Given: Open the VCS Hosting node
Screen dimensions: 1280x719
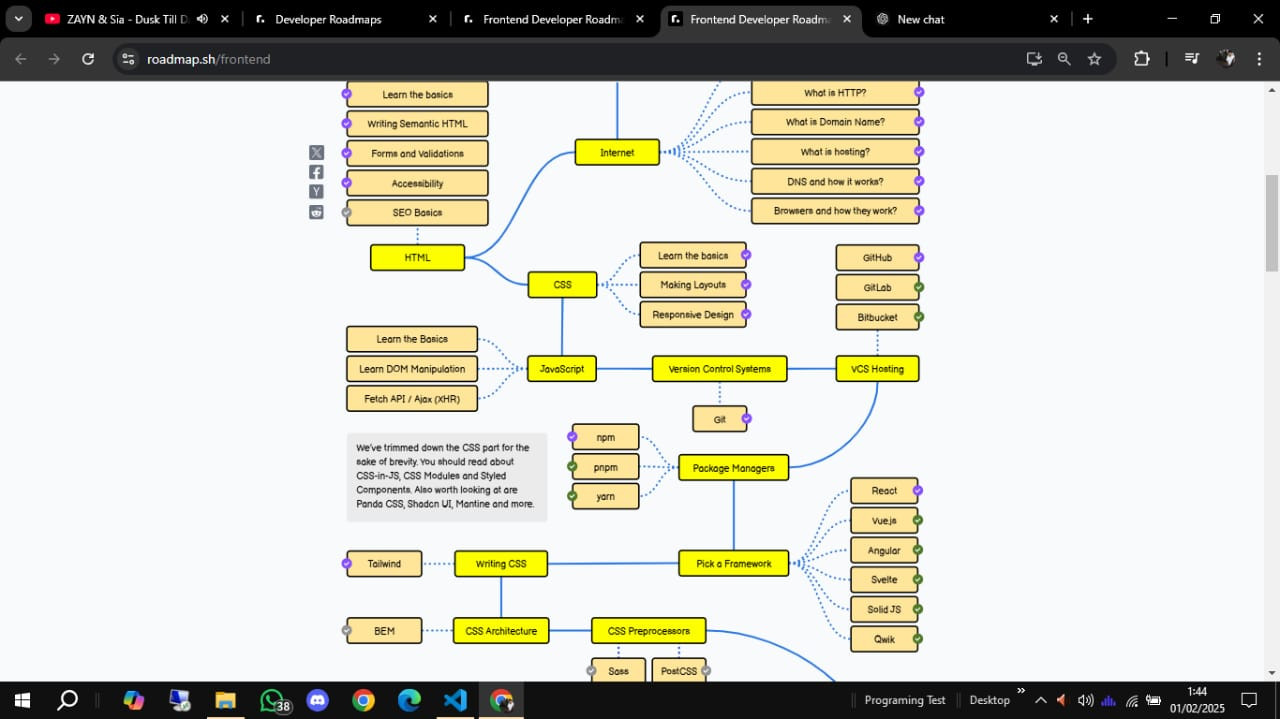Looking at the screenshot, I should click(877, 369).
